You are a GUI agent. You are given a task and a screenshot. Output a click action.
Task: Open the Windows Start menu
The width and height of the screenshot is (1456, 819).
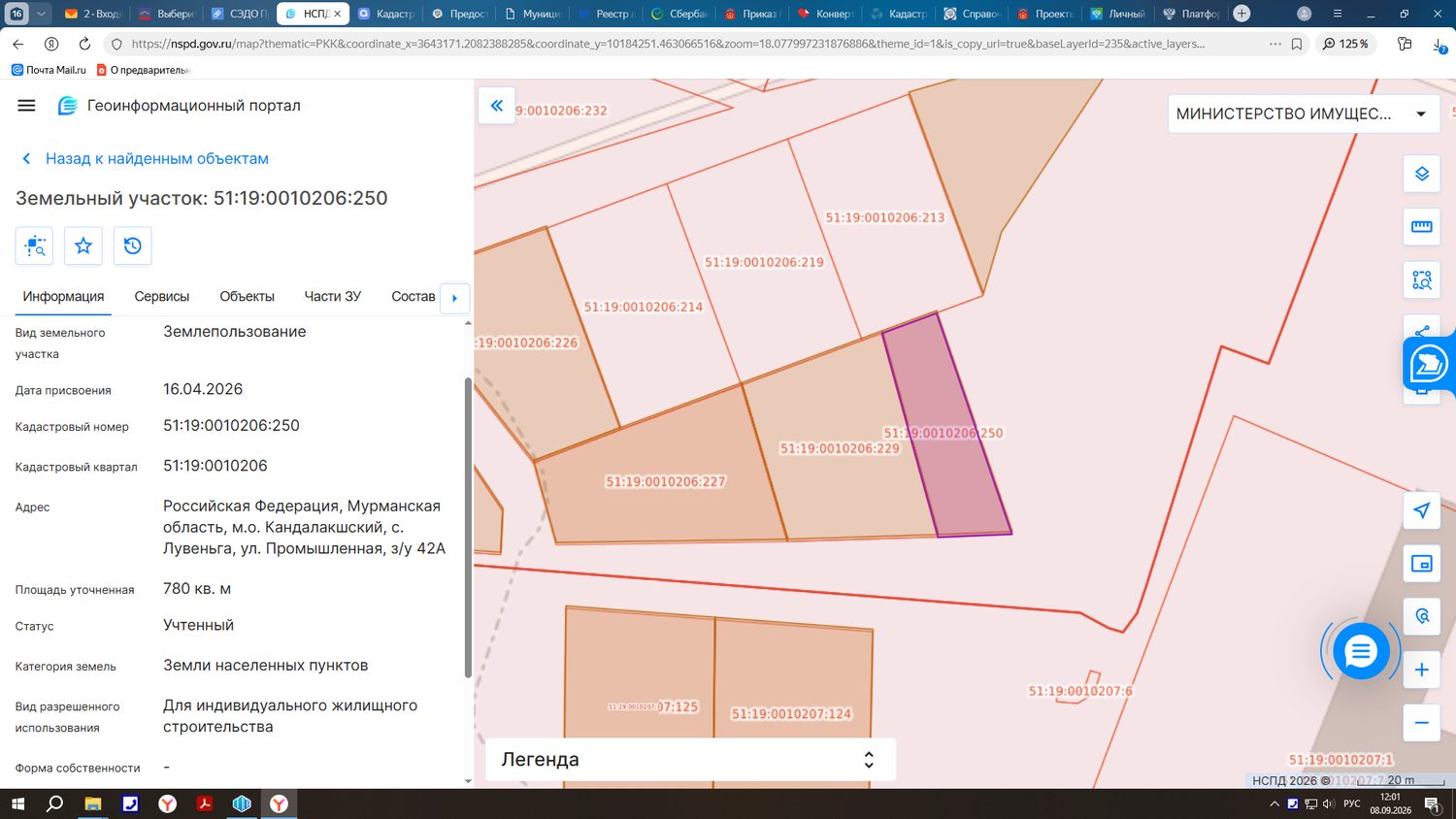click(x=17, y=803)
